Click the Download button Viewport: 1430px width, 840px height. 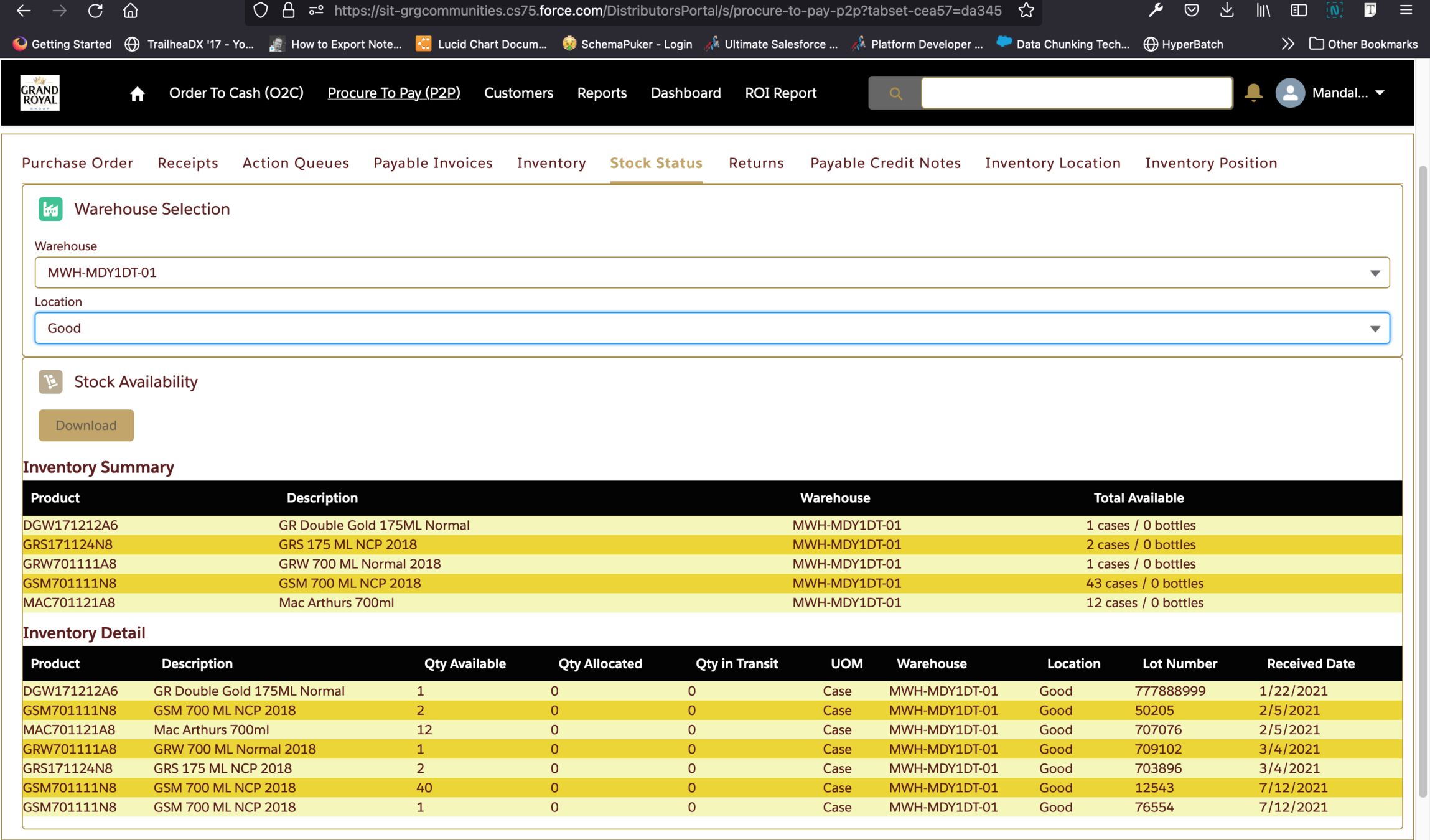(86, 426)
